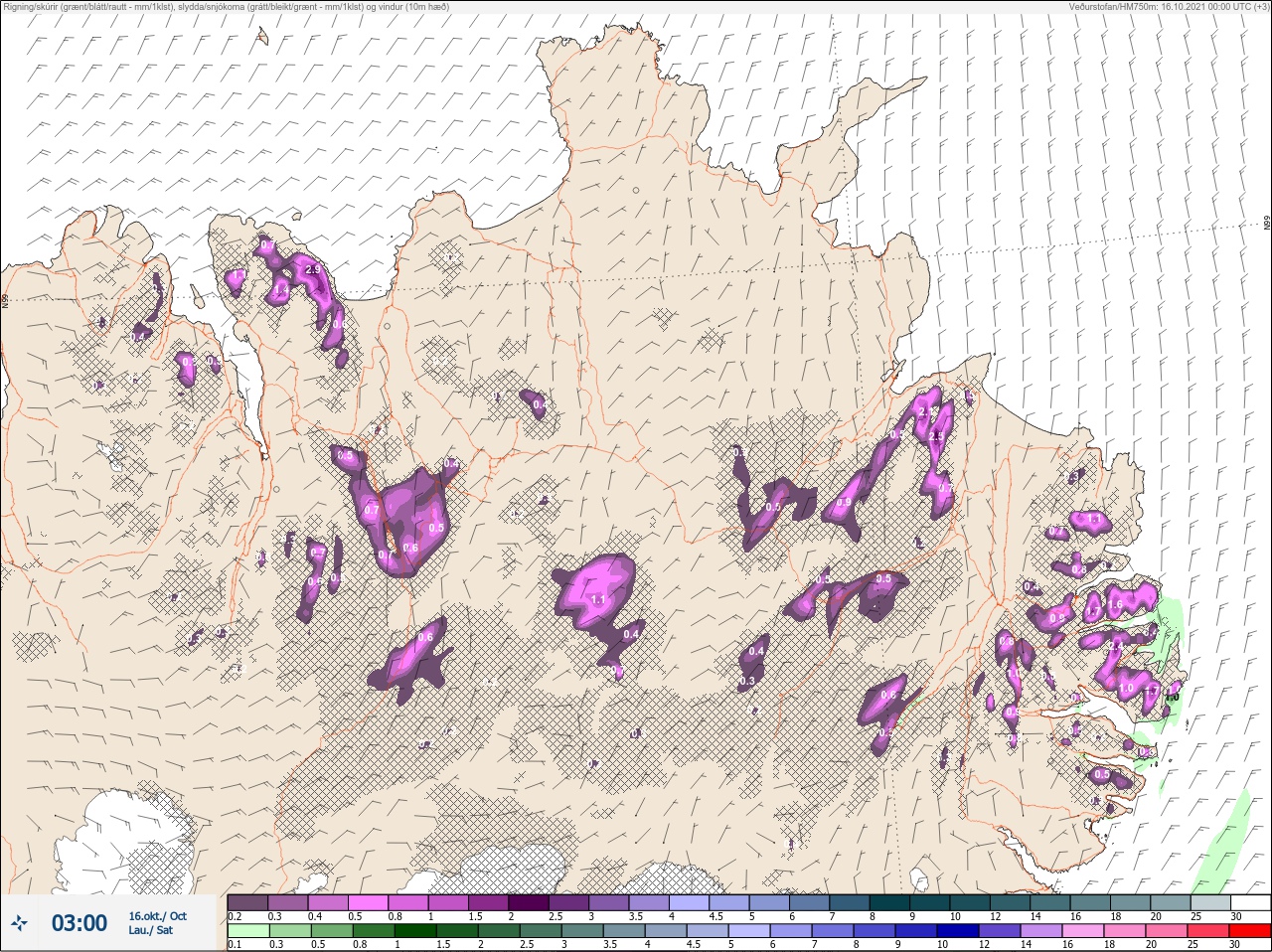Click the '16.okt./ Oct' date label
The height and width of the screenshot is (952, 1272).
pos(157,916)
